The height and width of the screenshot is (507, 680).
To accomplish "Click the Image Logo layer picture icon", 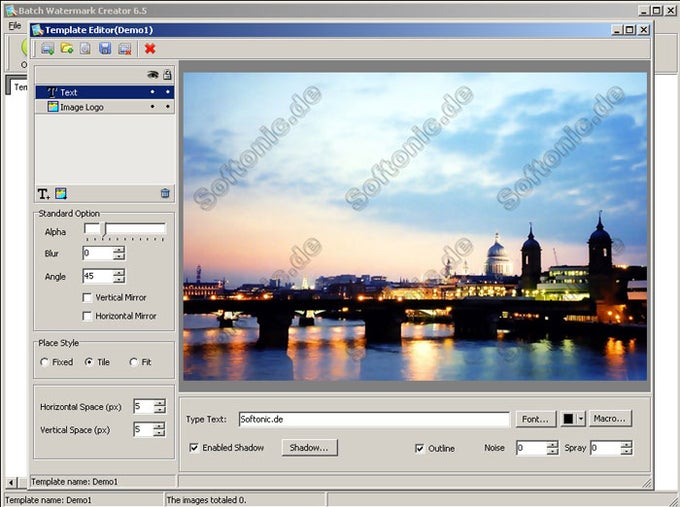I will click(x=53, y=107).
